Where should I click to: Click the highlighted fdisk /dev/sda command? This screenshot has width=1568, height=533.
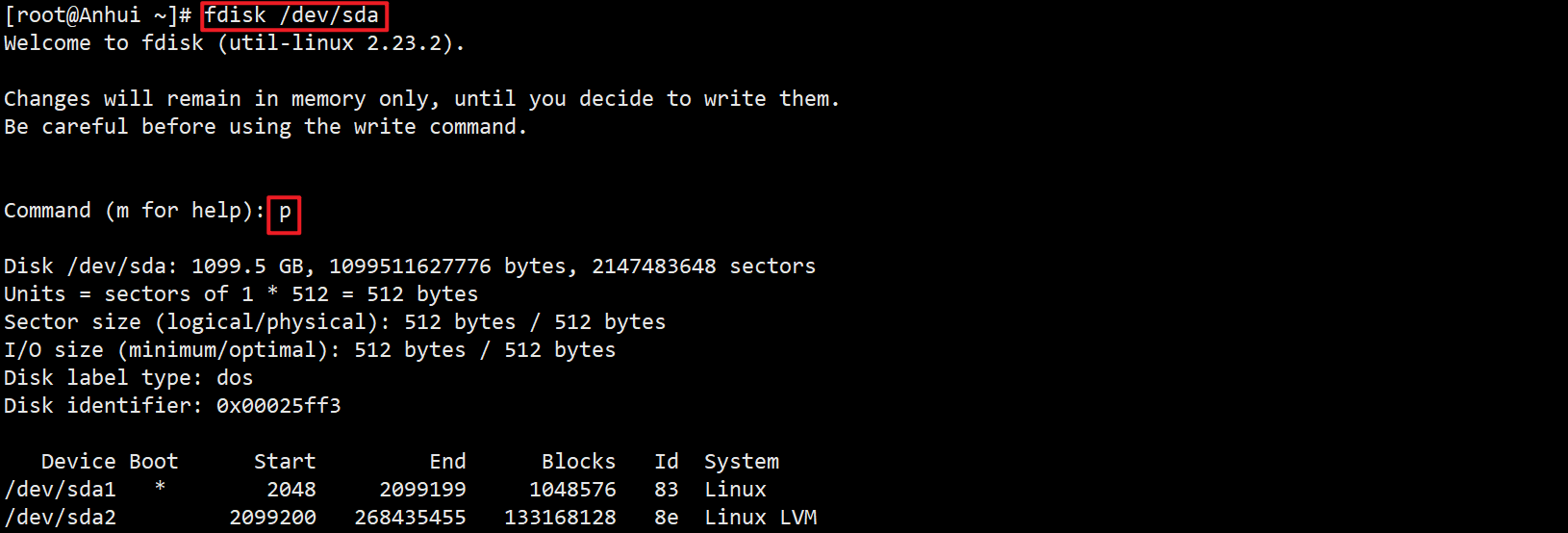(293, 15)
